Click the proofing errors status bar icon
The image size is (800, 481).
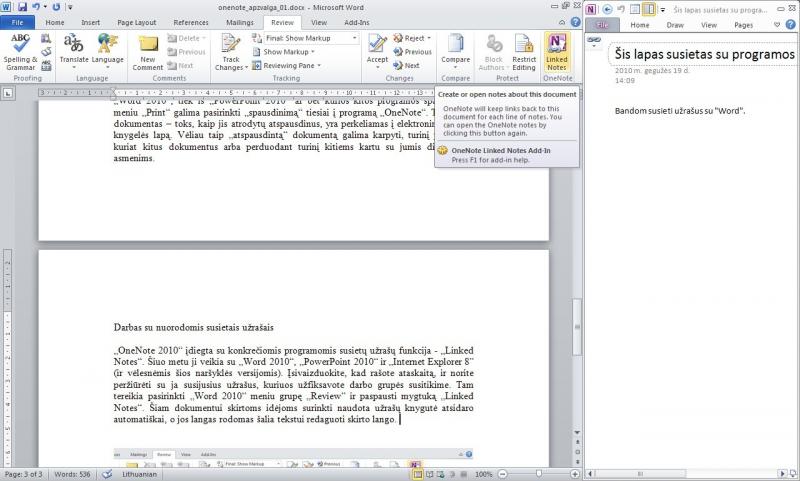pos(107,474)
